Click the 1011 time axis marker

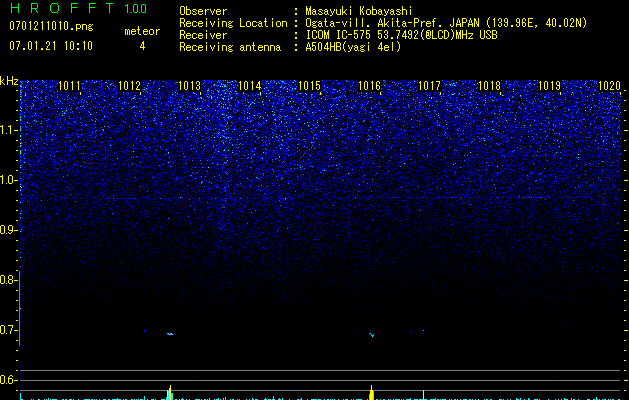pyautogui.click(x=69, y=86)
